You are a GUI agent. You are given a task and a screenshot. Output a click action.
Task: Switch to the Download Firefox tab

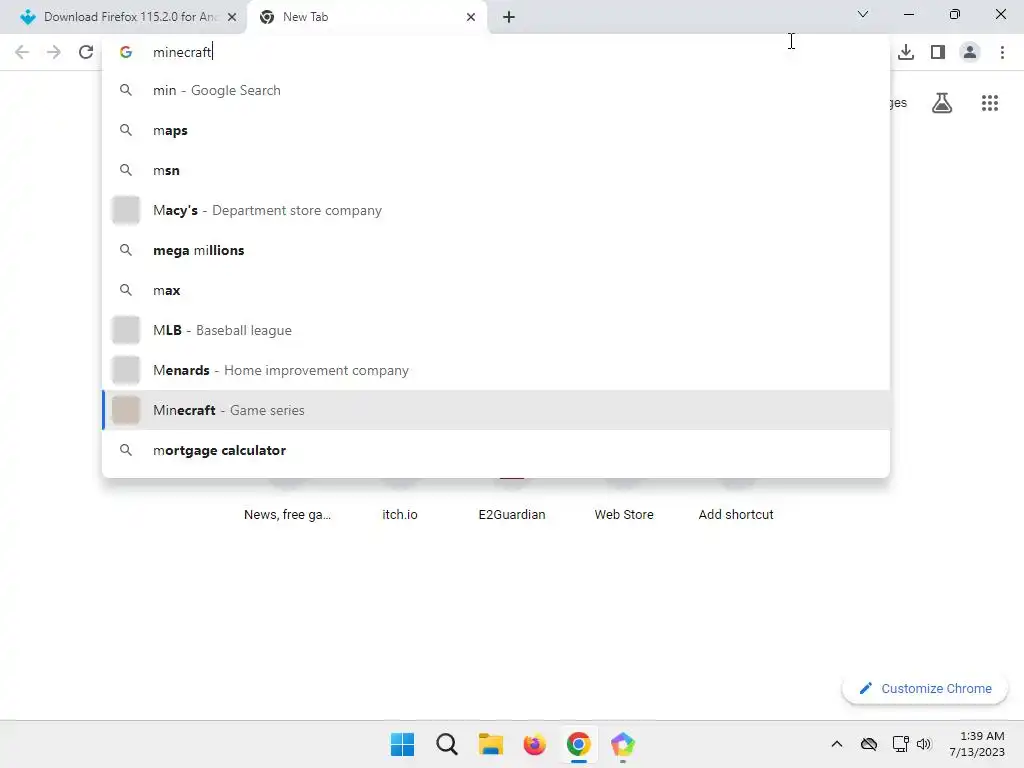click(124, 17)
